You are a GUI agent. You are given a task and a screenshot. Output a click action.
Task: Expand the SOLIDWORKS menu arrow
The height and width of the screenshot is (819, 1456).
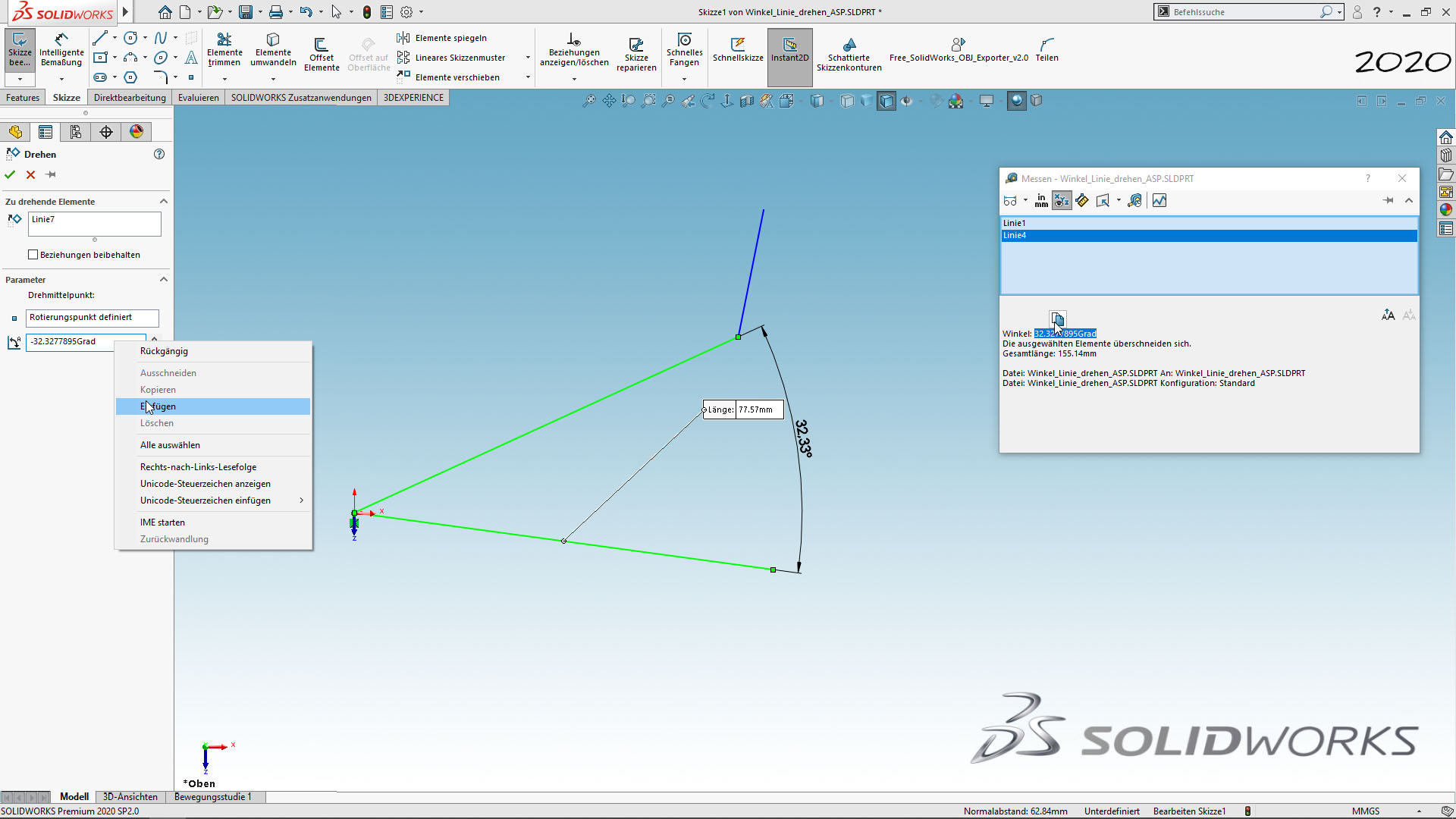pyautogui.click(x=125, y=12)
